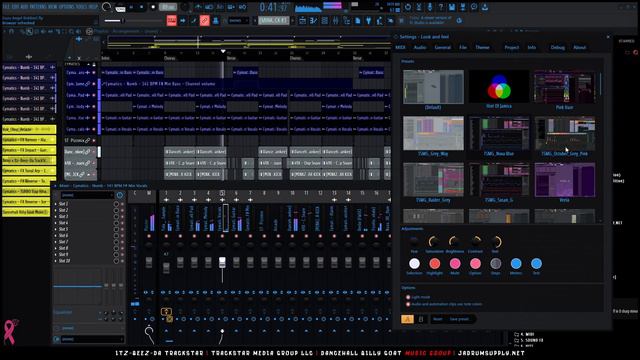Click the stamp icon next to the link icon
The height and width of the screenshot is (360, 640).
(x=216, y=20)
